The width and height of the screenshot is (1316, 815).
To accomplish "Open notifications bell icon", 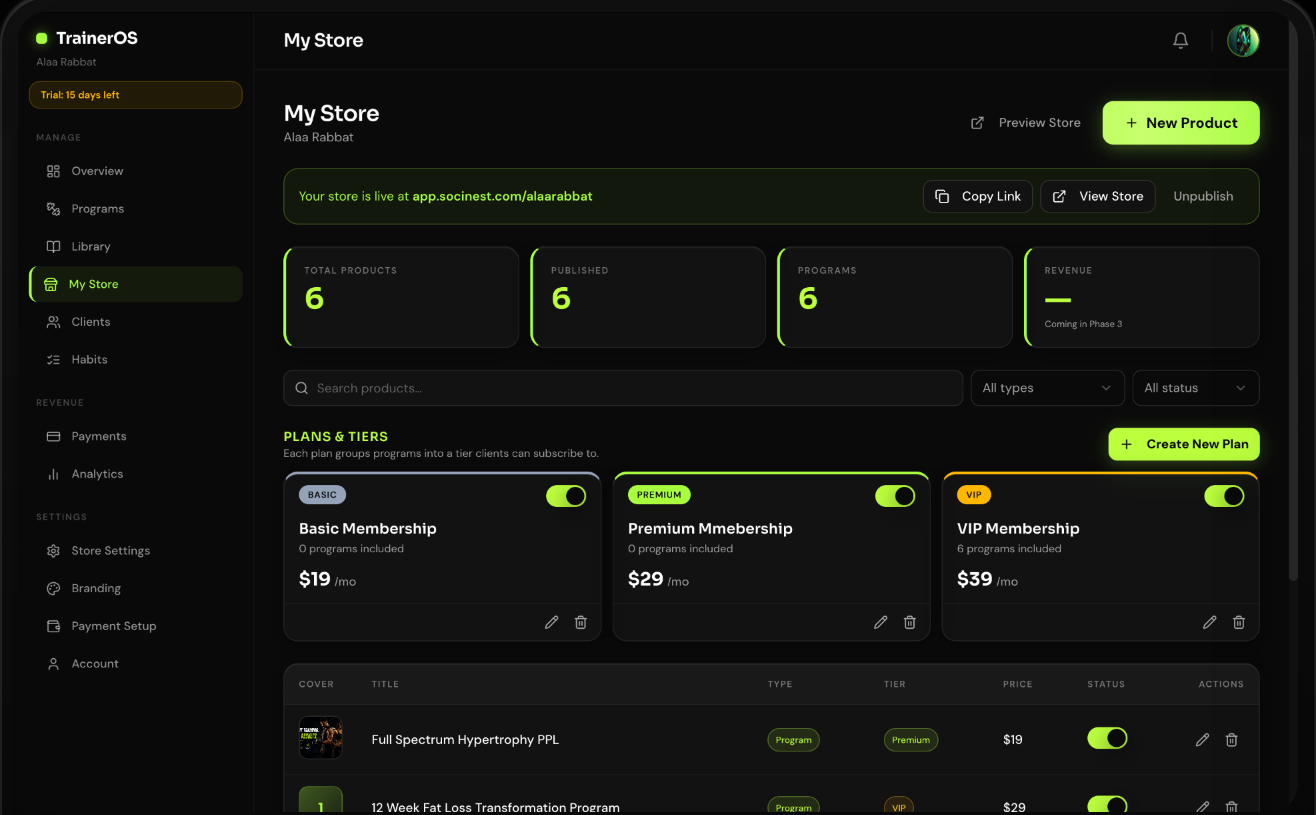I will point(1180,40).
